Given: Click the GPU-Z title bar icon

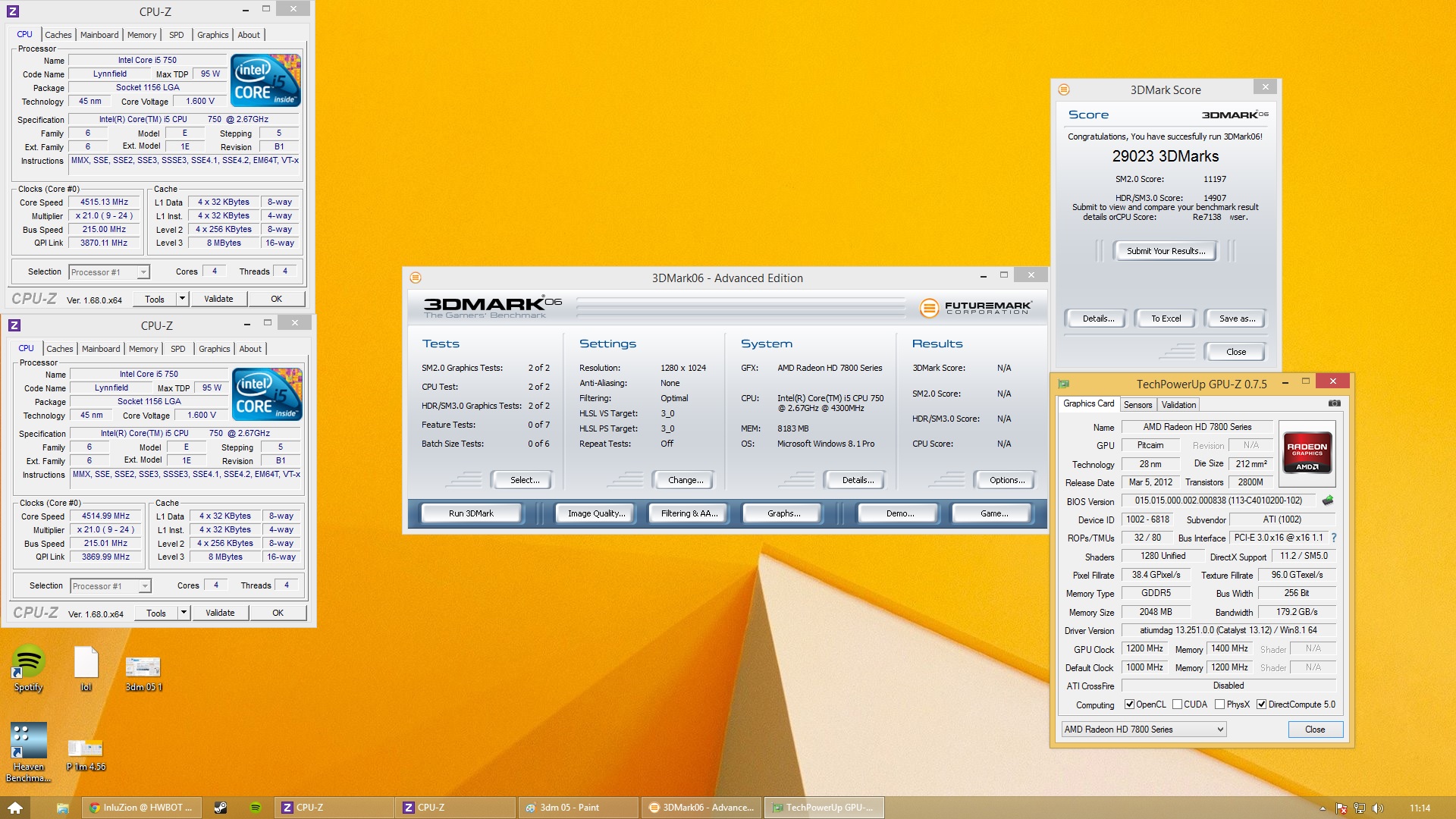Looking at the screenshot, I should [x=1064, y=384].
